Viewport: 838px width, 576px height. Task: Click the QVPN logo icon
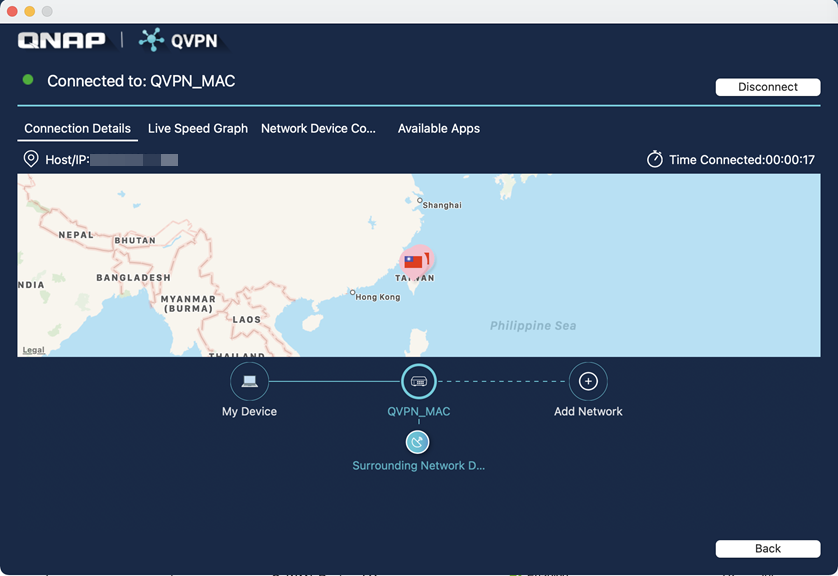151,40
